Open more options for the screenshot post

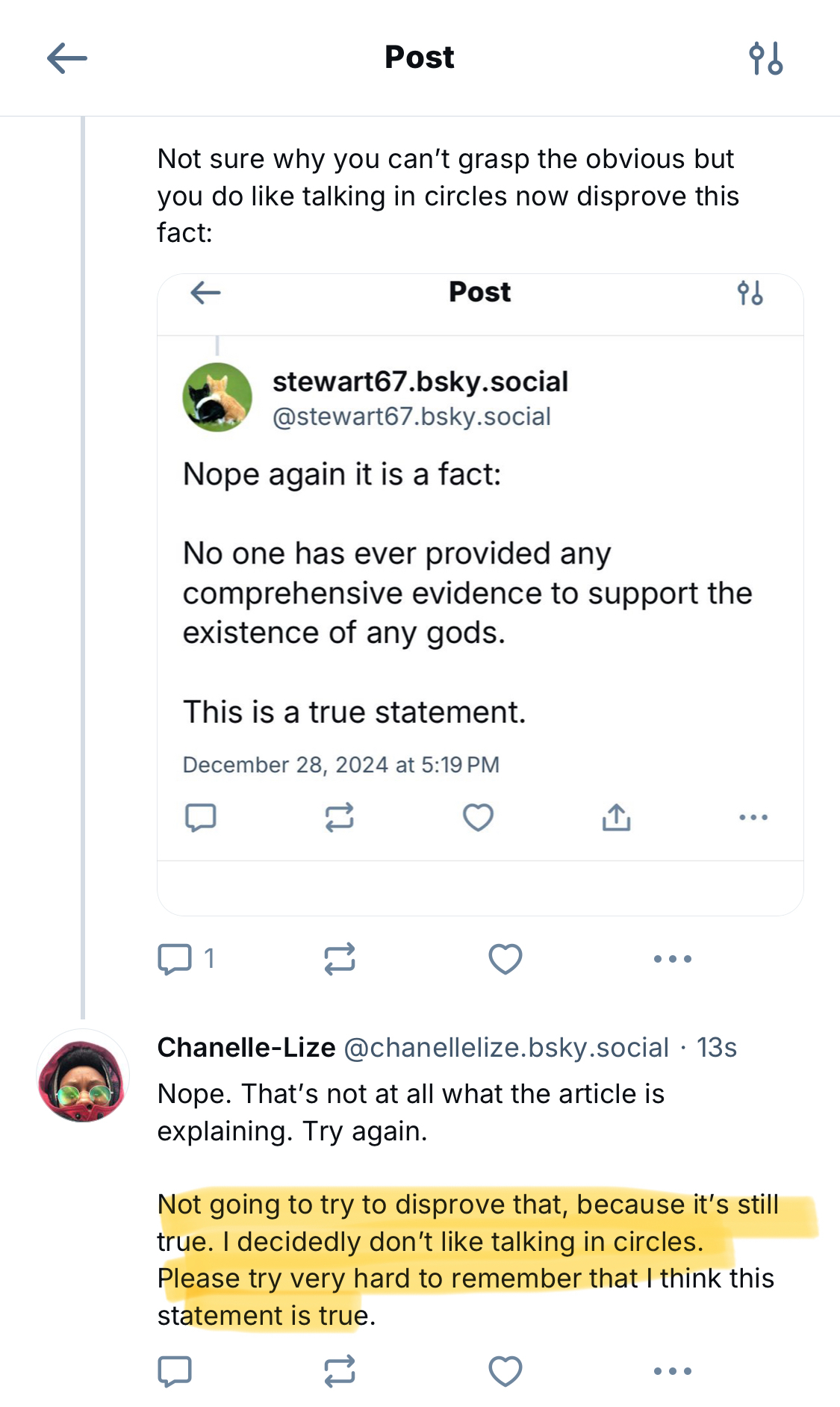673,959
